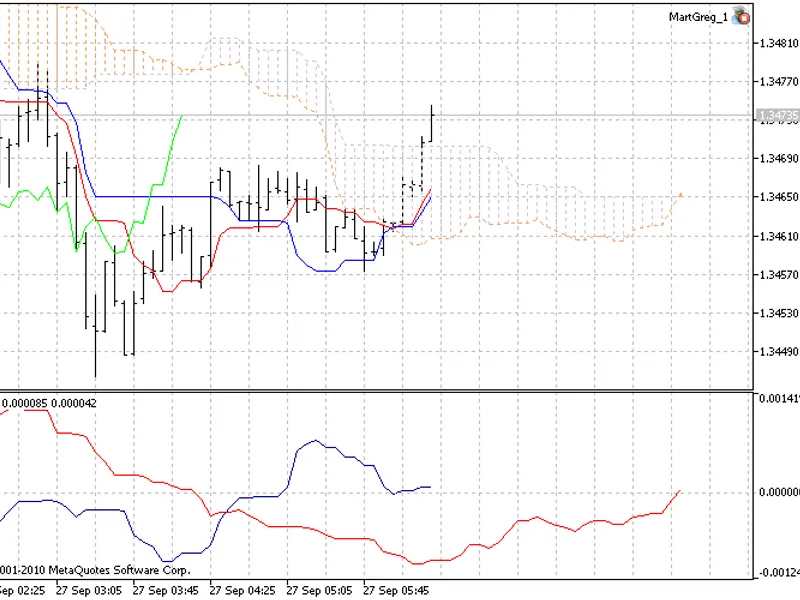Image resolution: width=800 pixels, height=600 pixels.
Task: Click the 1.34770 price axis label
Action: [779, 82]
